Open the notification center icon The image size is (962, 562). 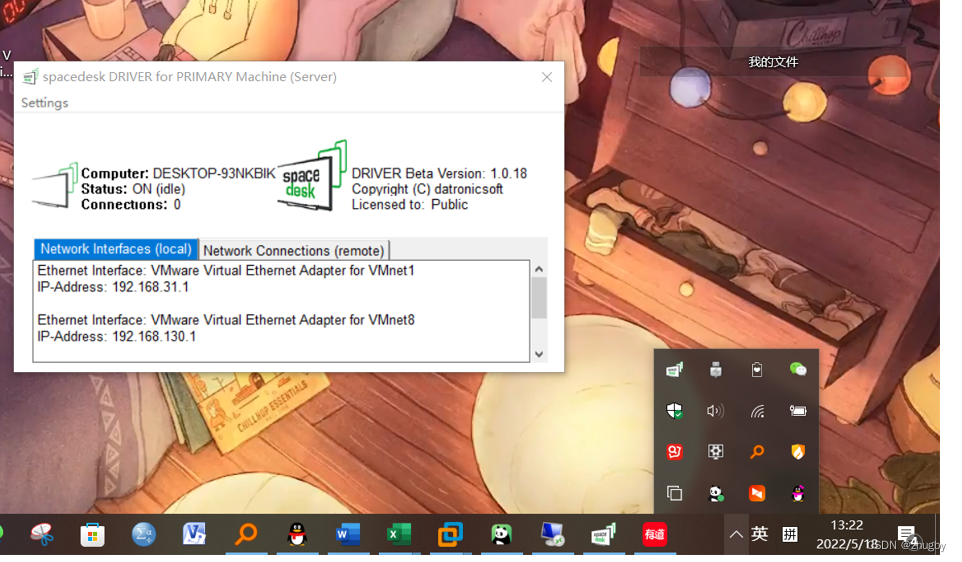pyautogui.click(x=907, y=535)
